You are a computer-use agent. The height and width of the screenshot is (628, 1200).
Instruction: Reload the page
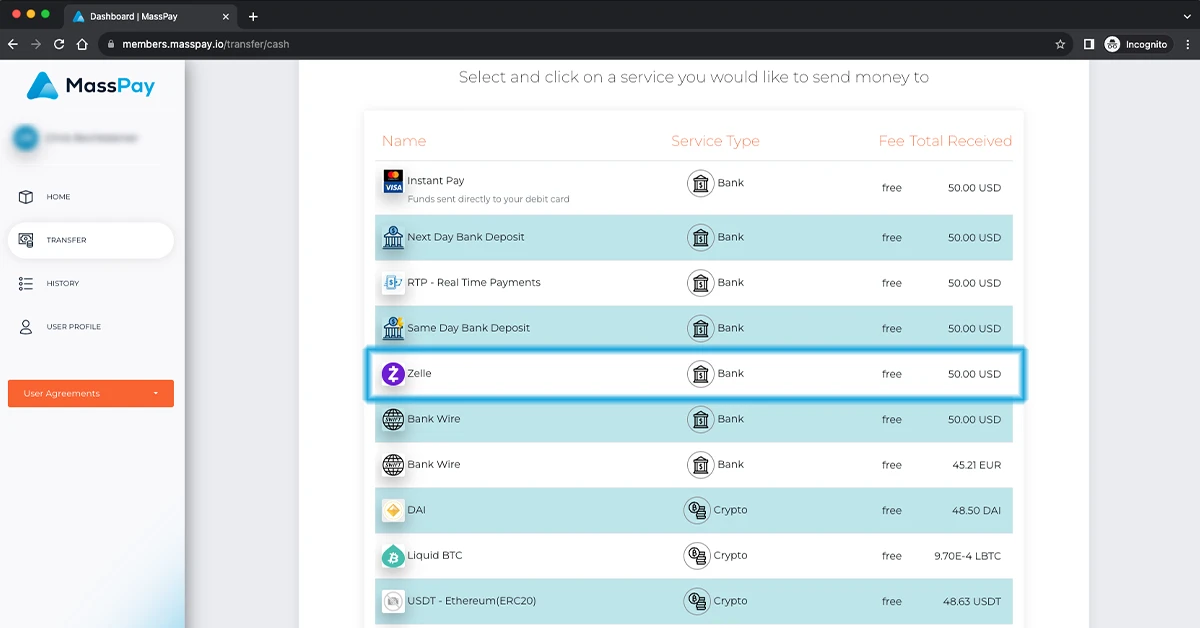tap(59, 44)
